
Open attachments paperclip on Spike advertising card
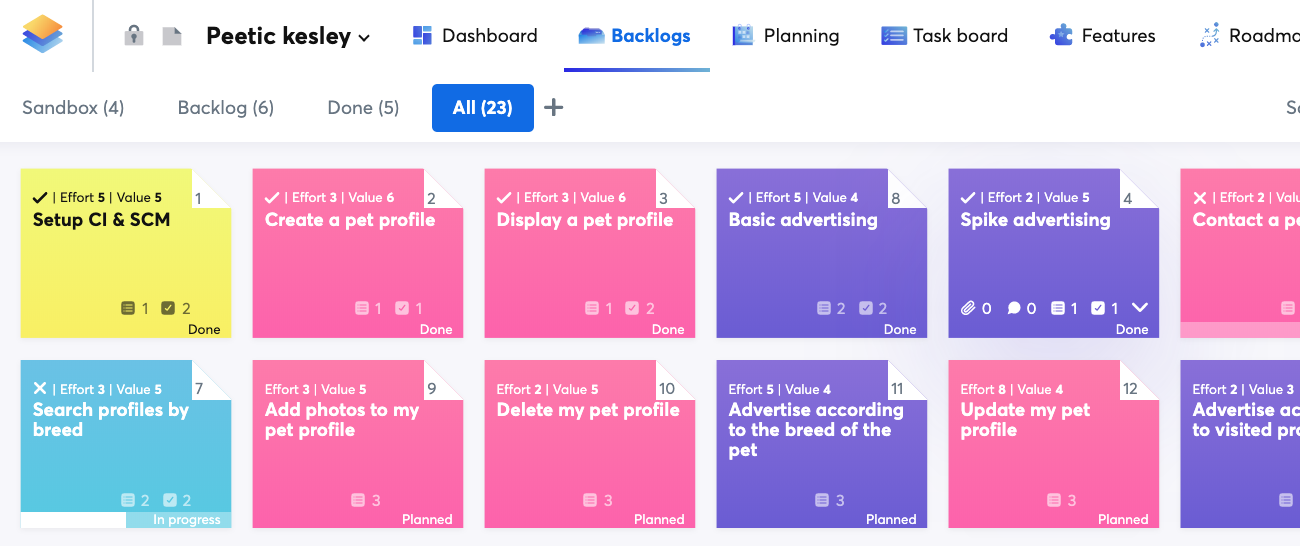[x=967, y=308]
